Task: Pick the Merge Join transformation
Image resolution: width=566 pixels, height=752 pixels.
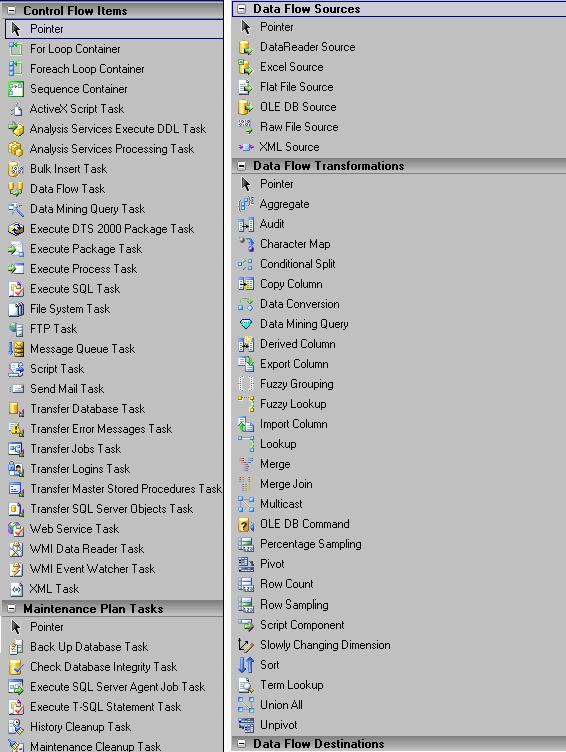Action: coord(399,484)
